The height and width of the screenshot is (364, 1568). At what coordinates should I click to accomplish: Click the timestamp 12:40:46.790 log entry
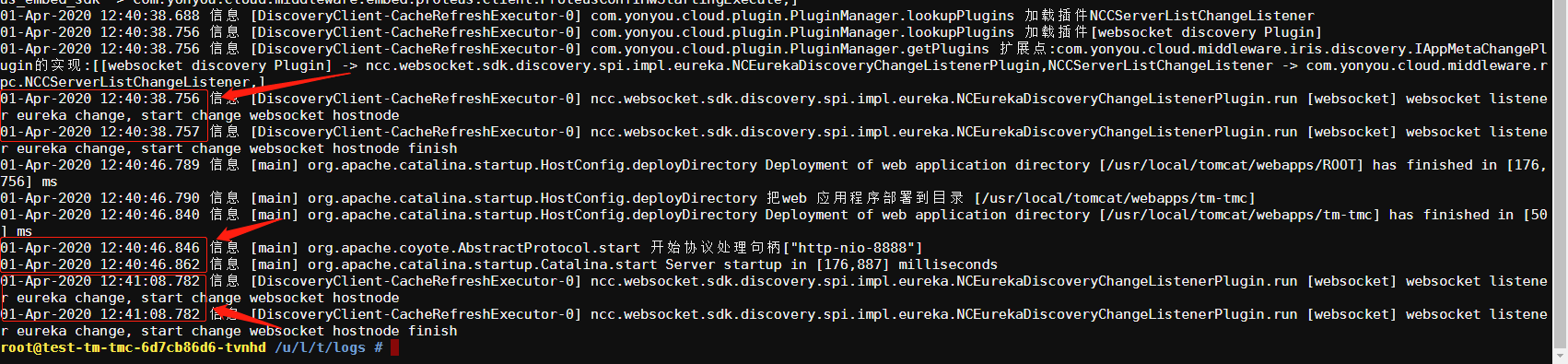tap(149, 198)
